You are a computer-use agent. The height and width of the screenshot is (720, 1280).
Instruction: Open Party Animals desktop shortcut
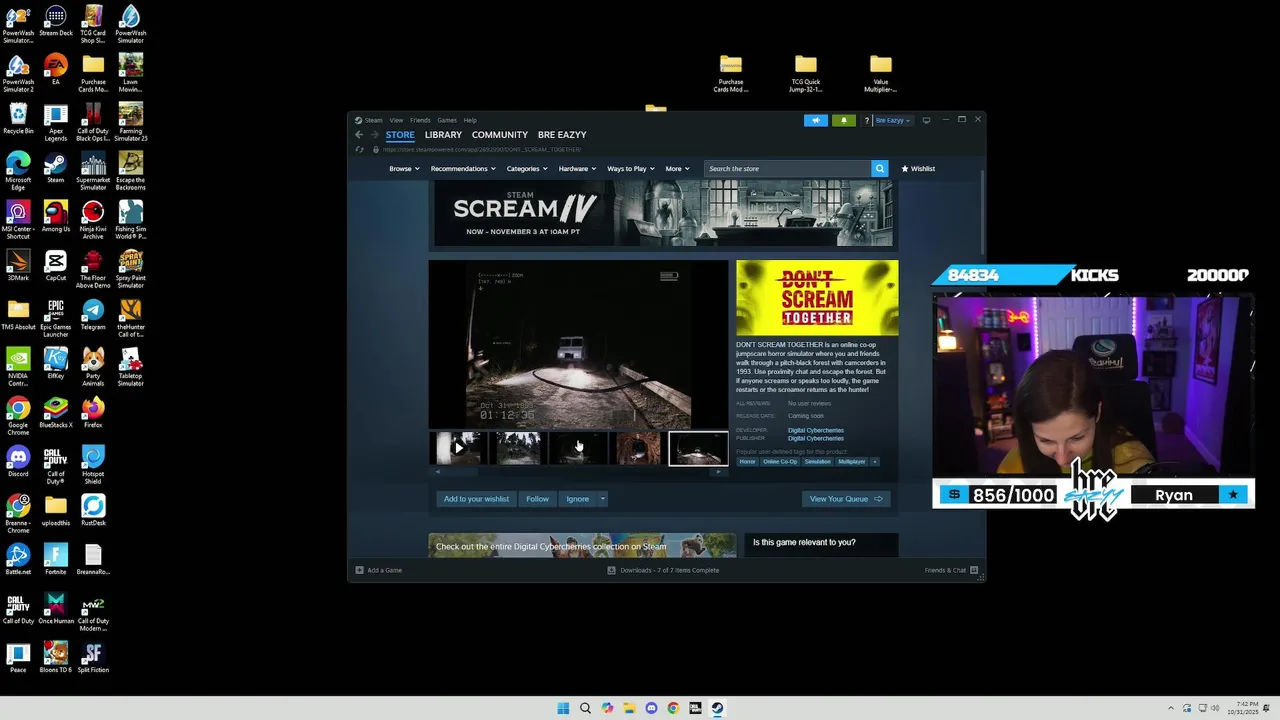click(93, 366)
